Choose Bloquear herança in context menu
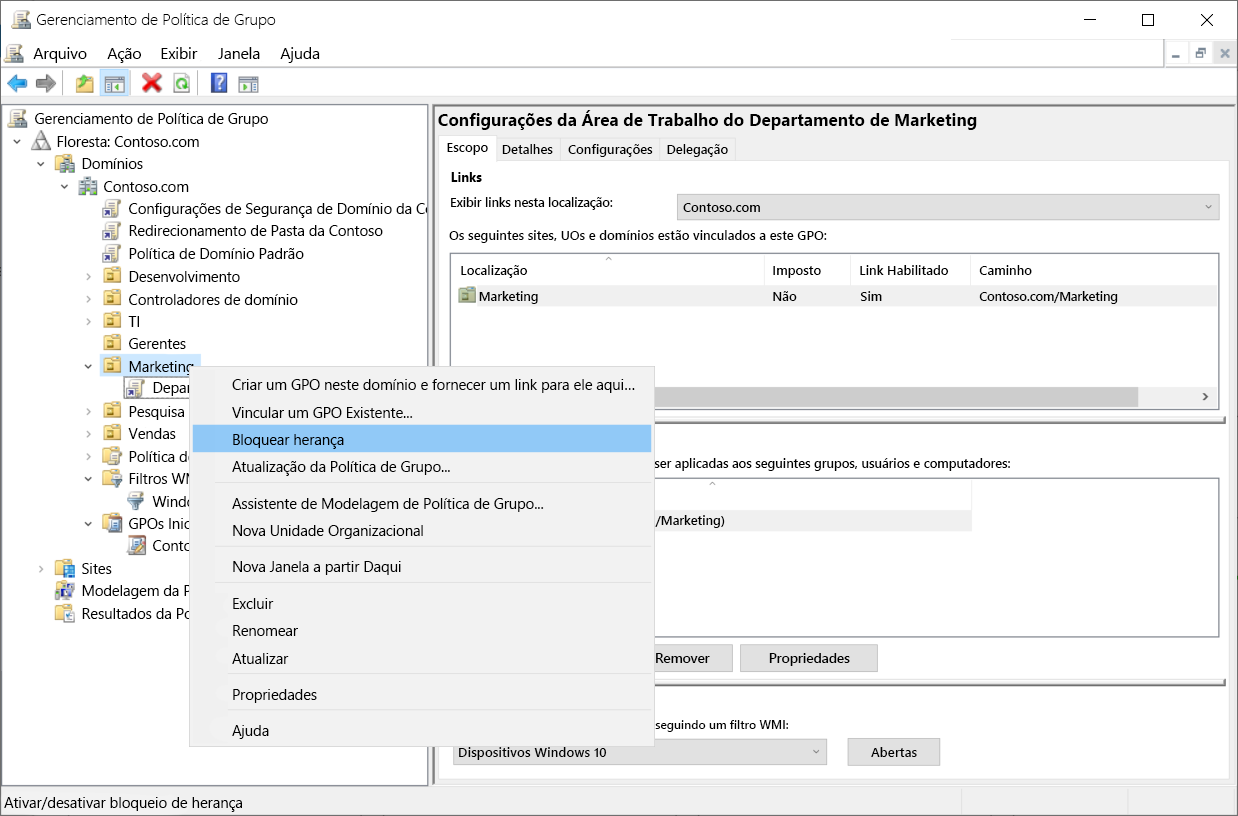Viewport: 1238px width, 816px height. click(x=421, y=439)
